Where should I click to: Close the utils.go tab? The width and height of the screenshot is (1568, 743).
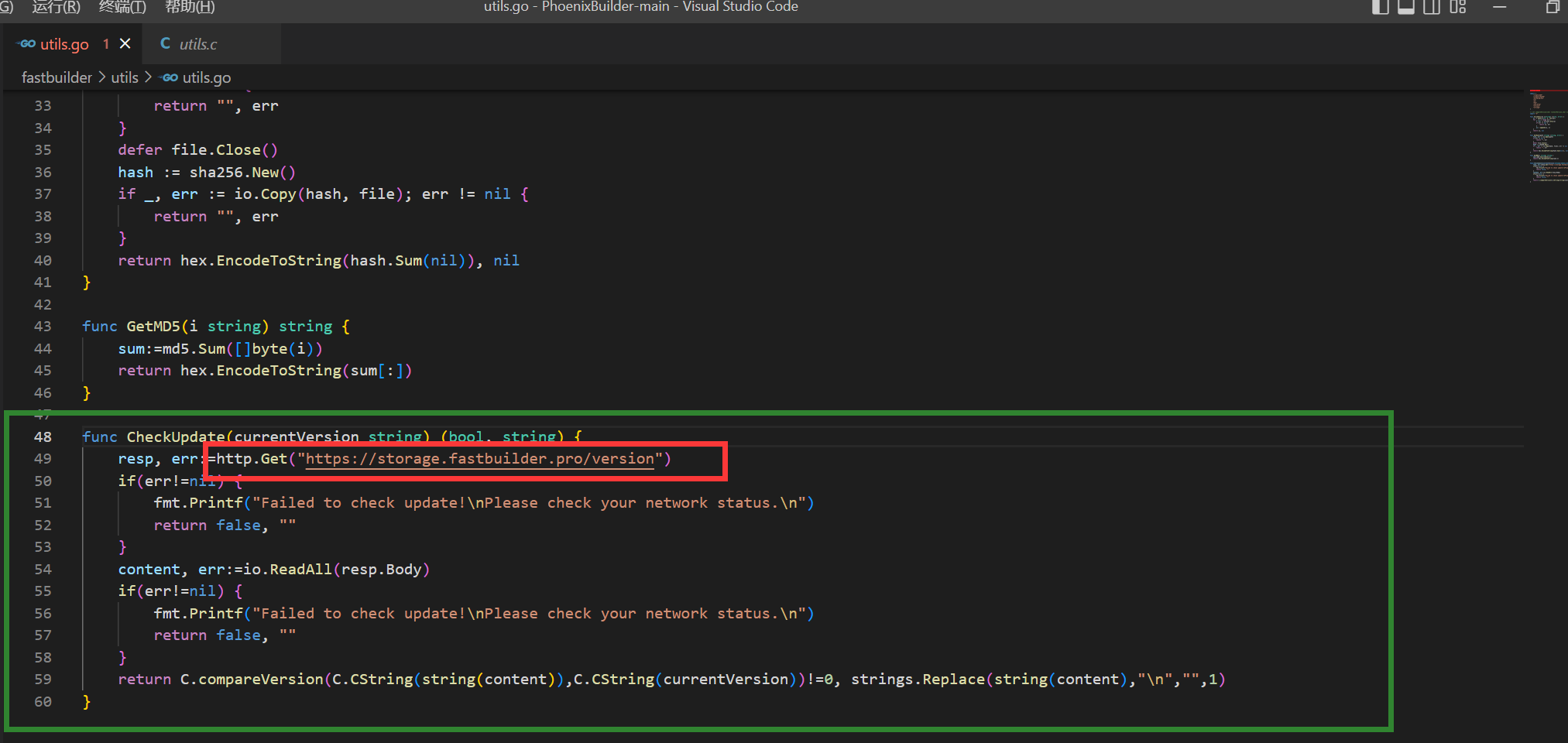click(x=126, y=43)
